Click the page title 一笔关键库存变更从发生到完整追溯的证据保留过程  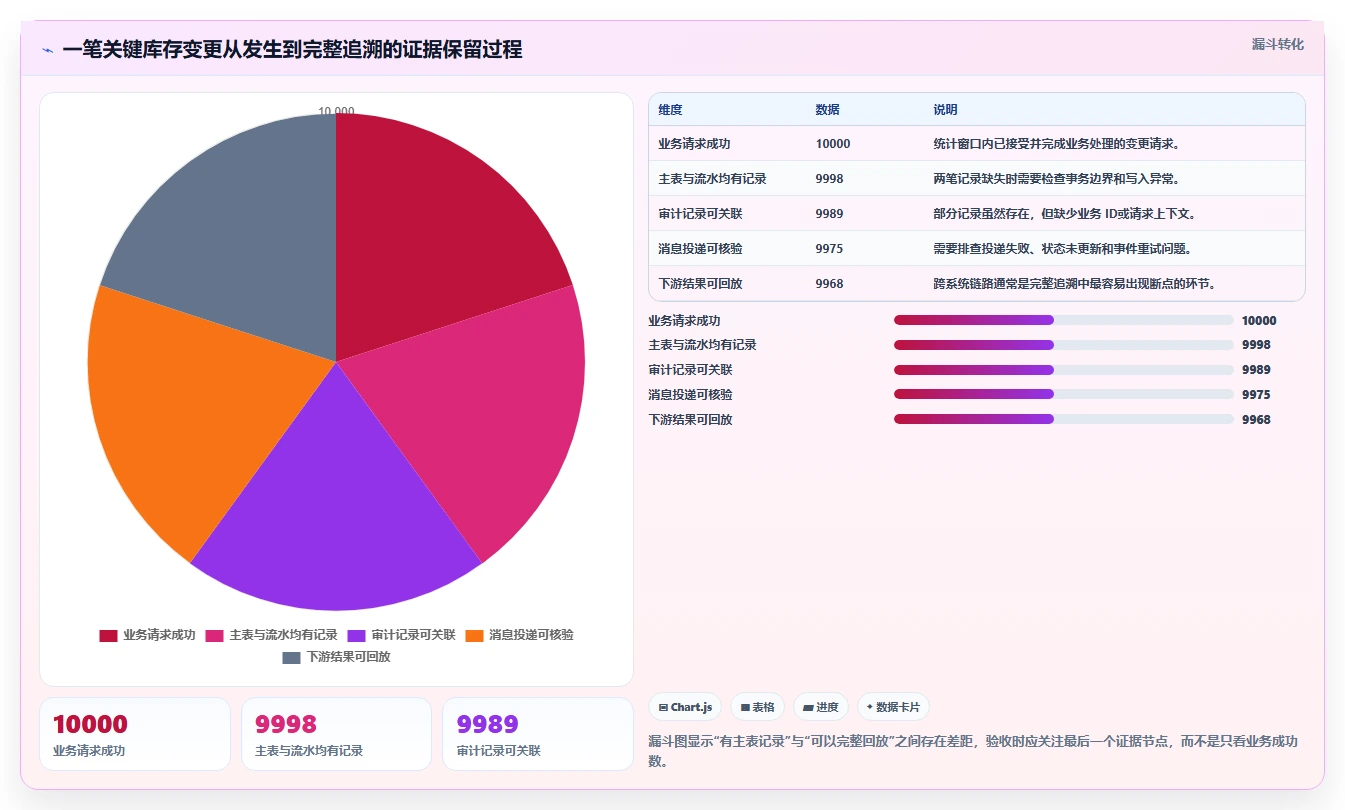[x=292, y=50]
